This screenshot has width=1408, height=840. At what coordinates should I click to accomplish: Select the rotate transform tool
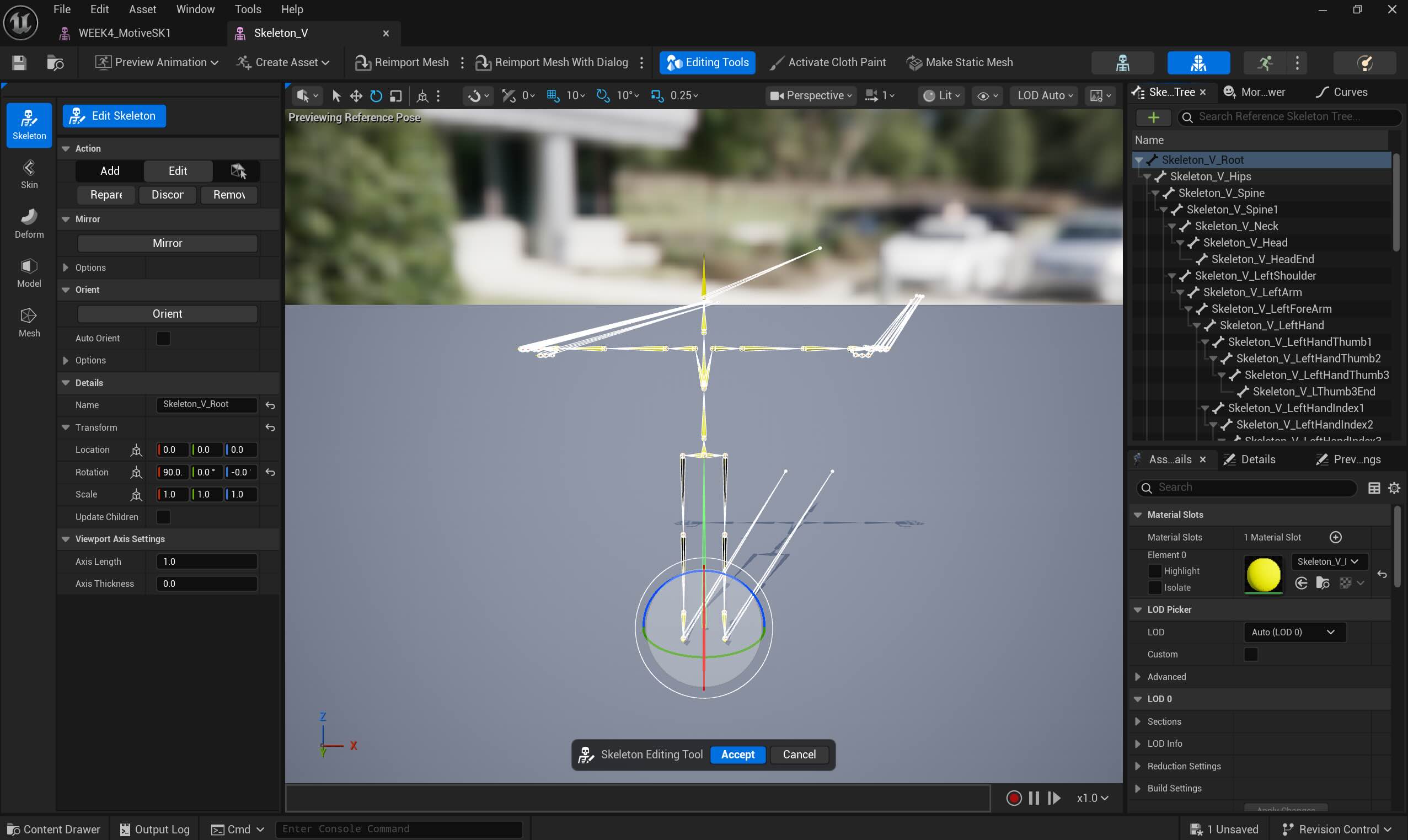click(376, 95)
